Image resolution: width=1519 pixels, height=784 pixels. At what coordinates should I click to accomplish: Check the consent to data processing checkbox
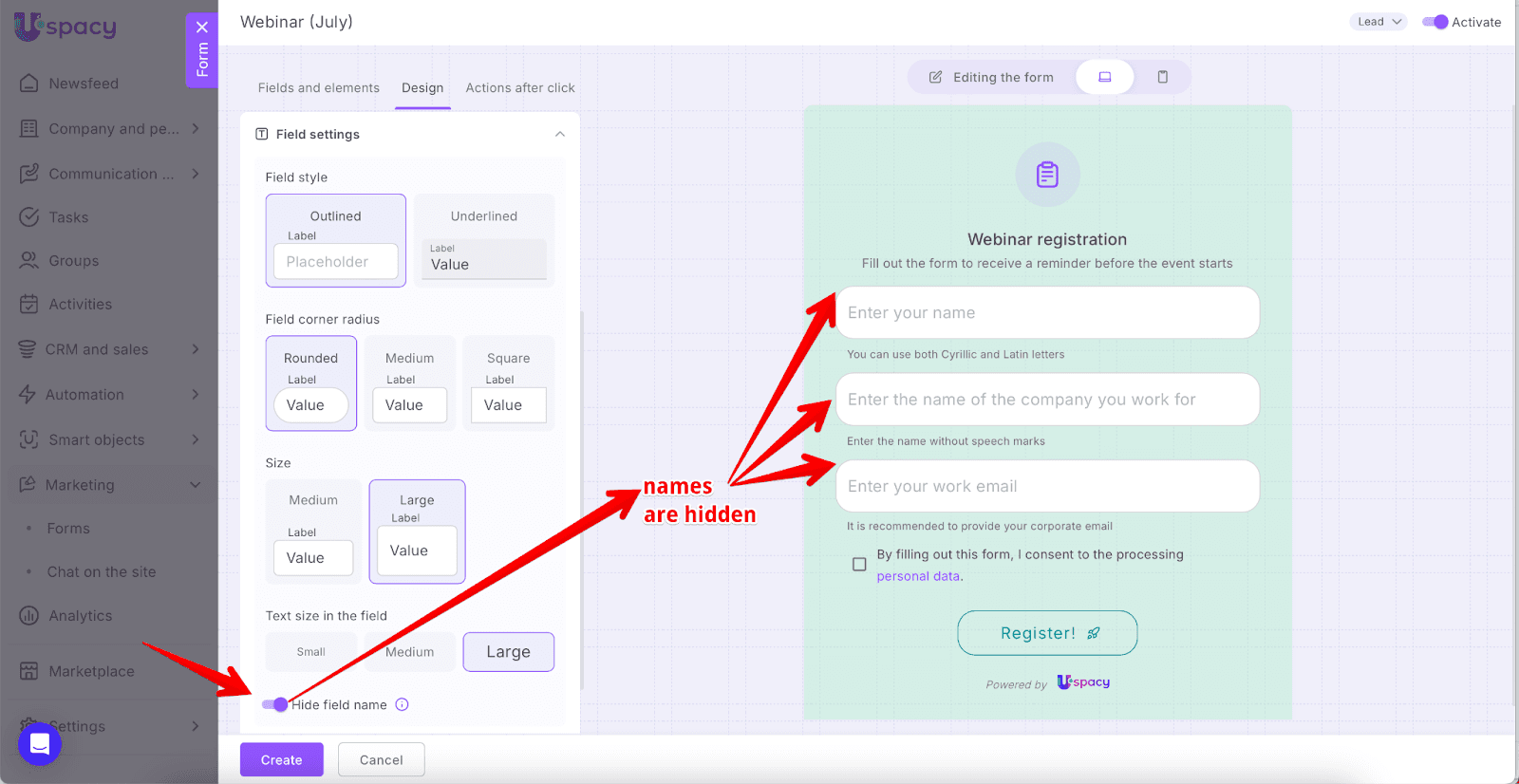[859, 565]
